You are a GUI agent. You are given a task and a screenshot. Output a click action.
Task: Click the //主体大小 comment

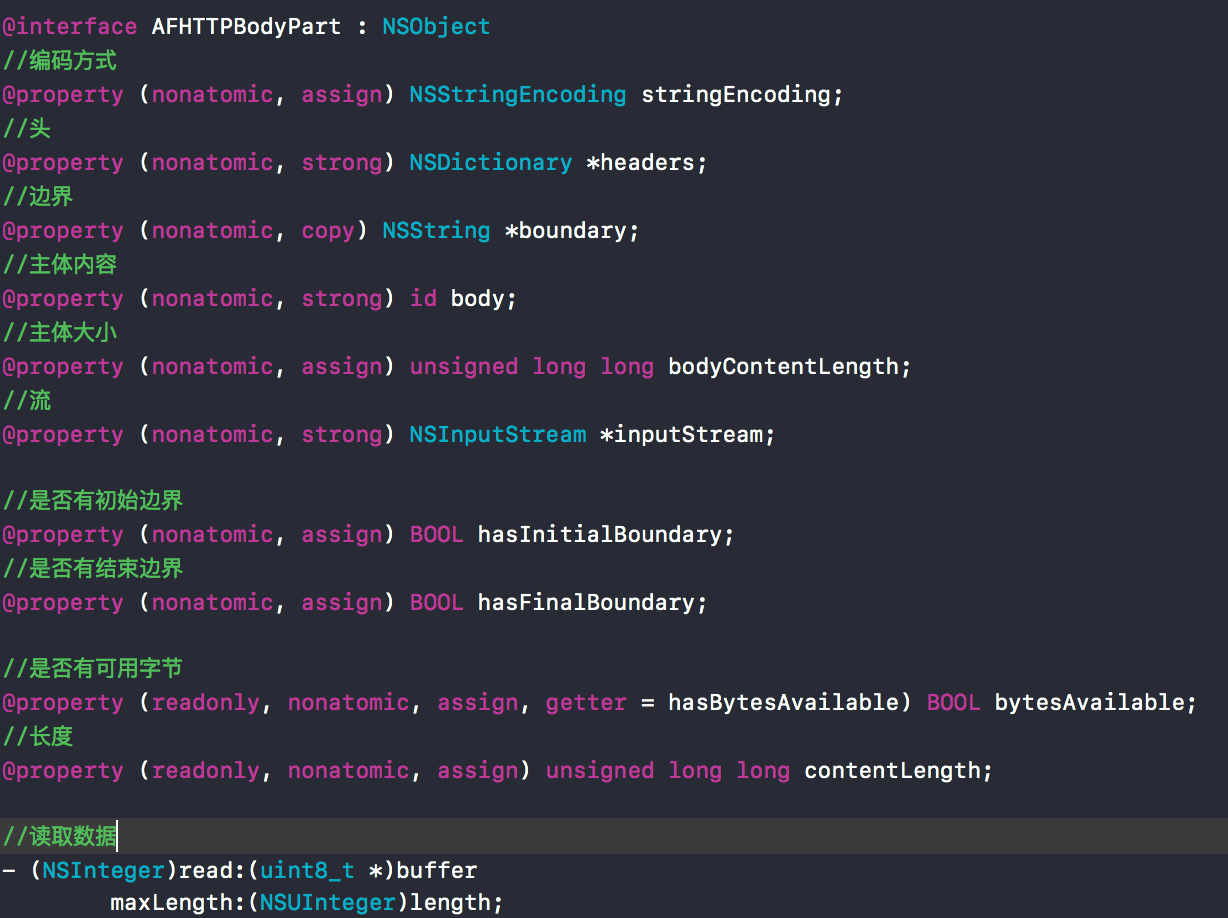59,332
